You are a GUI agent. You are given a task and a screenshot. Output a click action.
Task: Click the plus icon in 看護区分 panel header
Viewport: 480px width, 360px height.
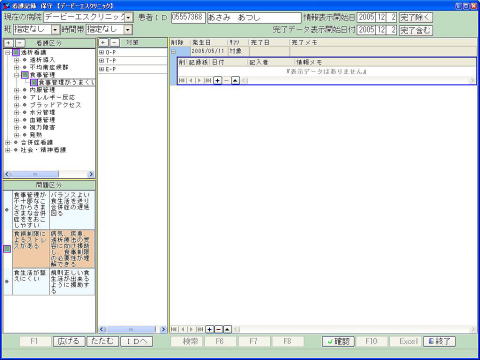[8, 43]
